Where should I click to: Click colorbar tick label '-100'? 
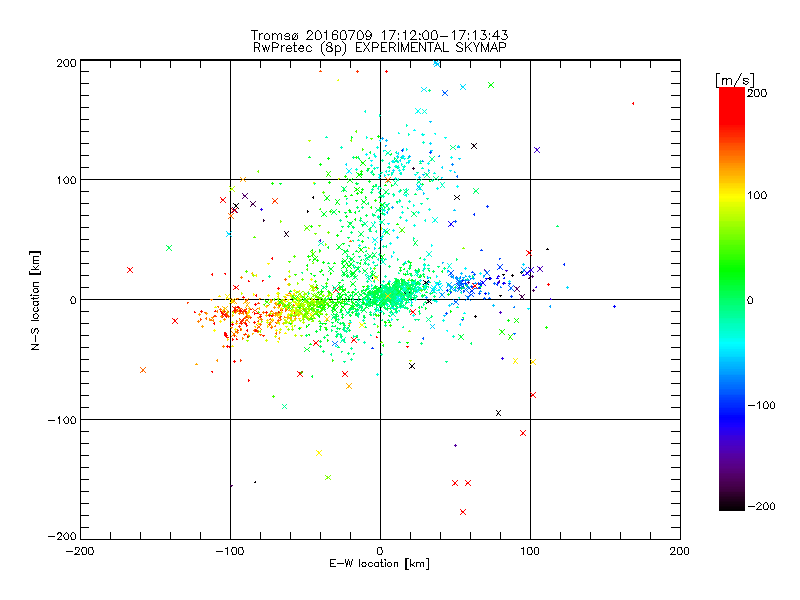click(761, 405)
